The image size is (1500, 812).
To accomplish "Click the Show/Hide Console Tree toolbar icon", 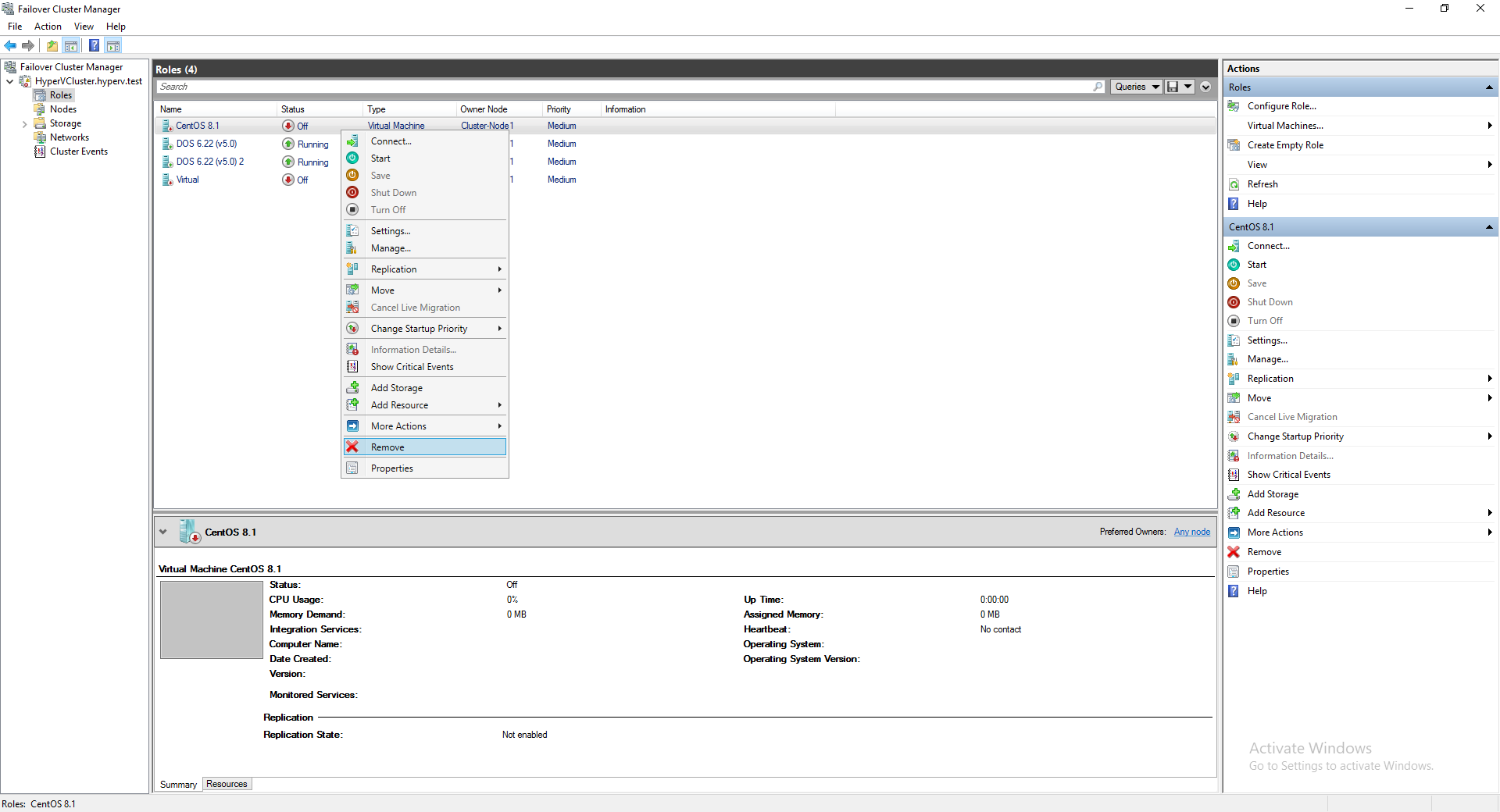I will [71, 45].
